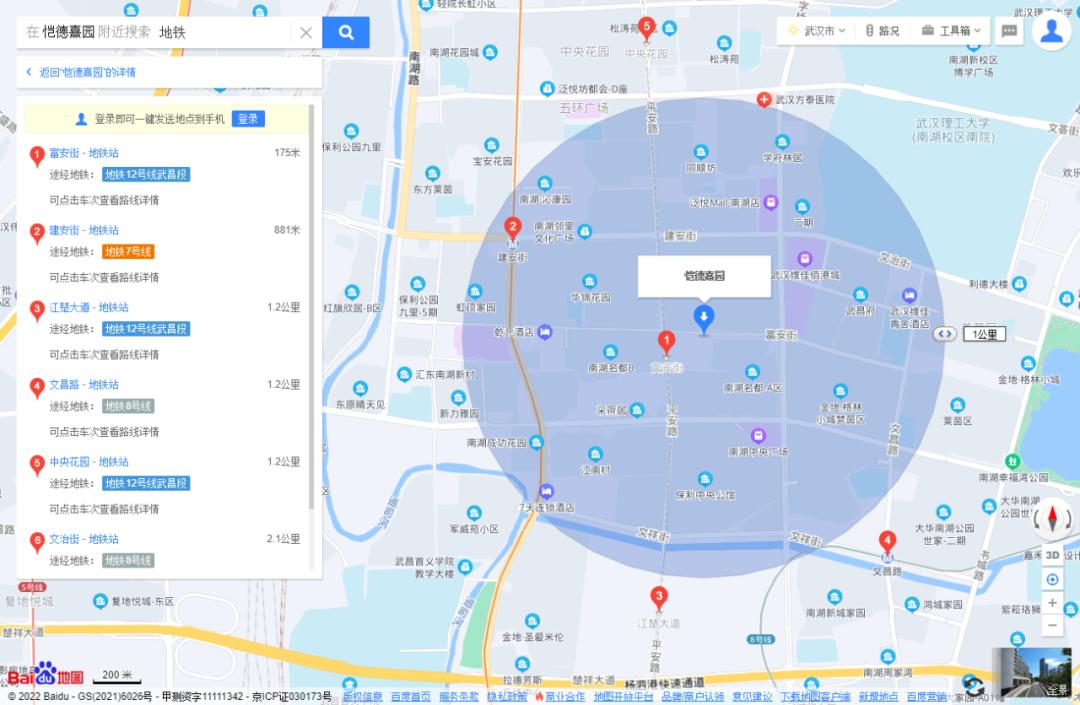
Task: Switch the map into 3D view
Action: [x=1050, y=556]
